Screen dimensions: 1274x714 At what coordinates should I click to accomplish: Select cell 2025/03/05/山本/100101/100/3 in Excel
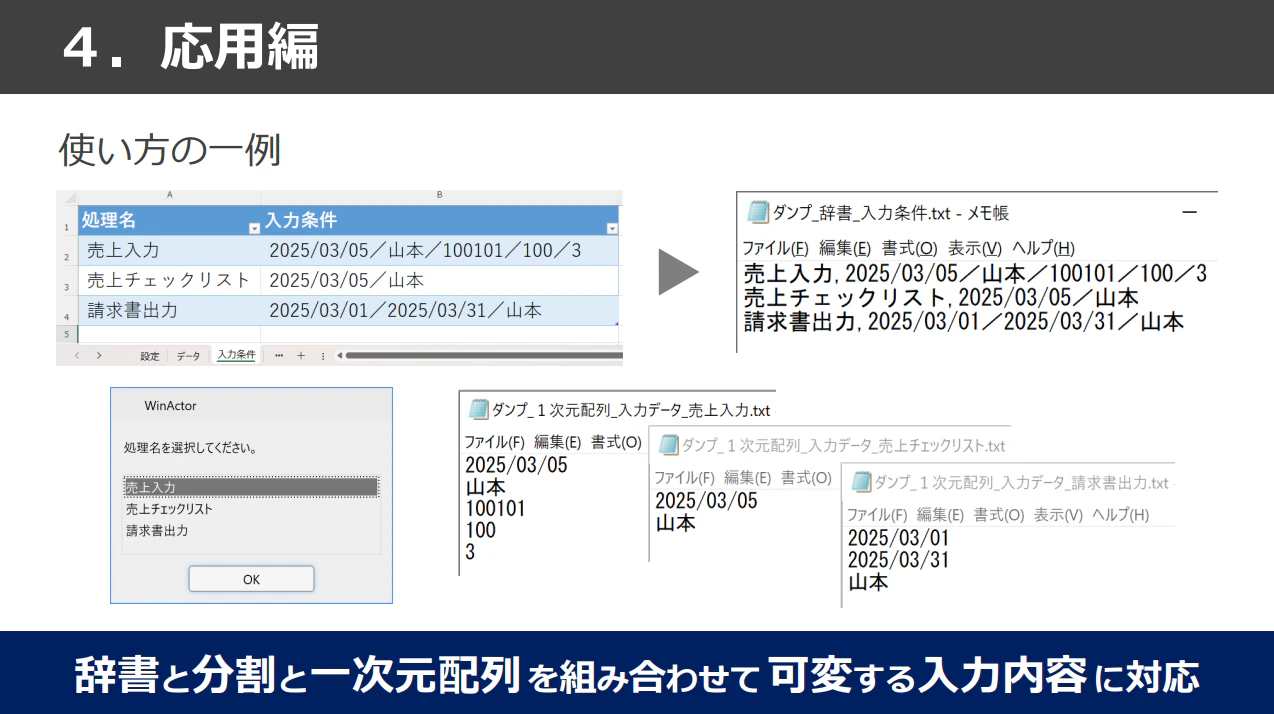point(440,250)
